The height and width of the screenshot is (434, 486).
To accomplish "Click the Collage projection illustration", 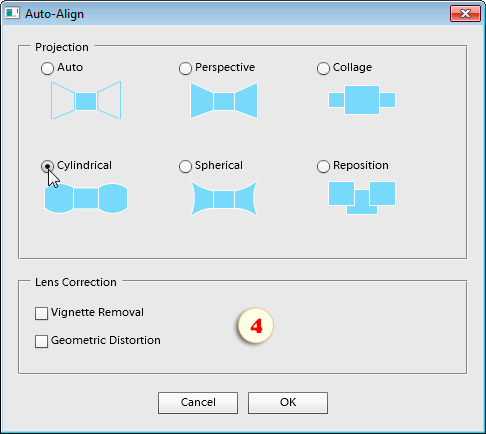I will [362, 100].
